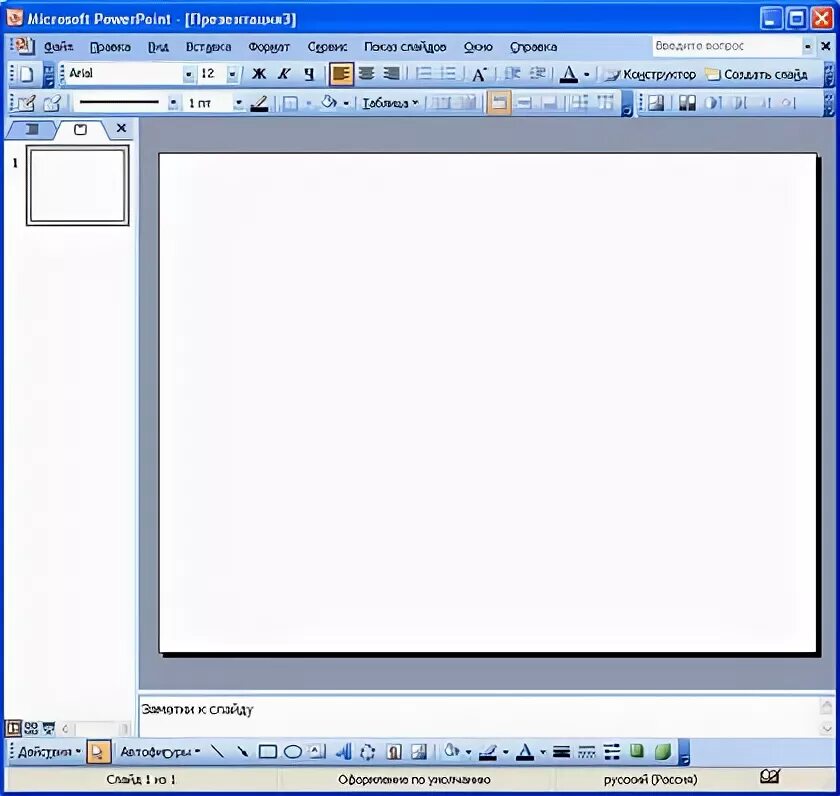
Task: Click the Создать слайд button
Action: pyautogui.click(x=756, y=74)
